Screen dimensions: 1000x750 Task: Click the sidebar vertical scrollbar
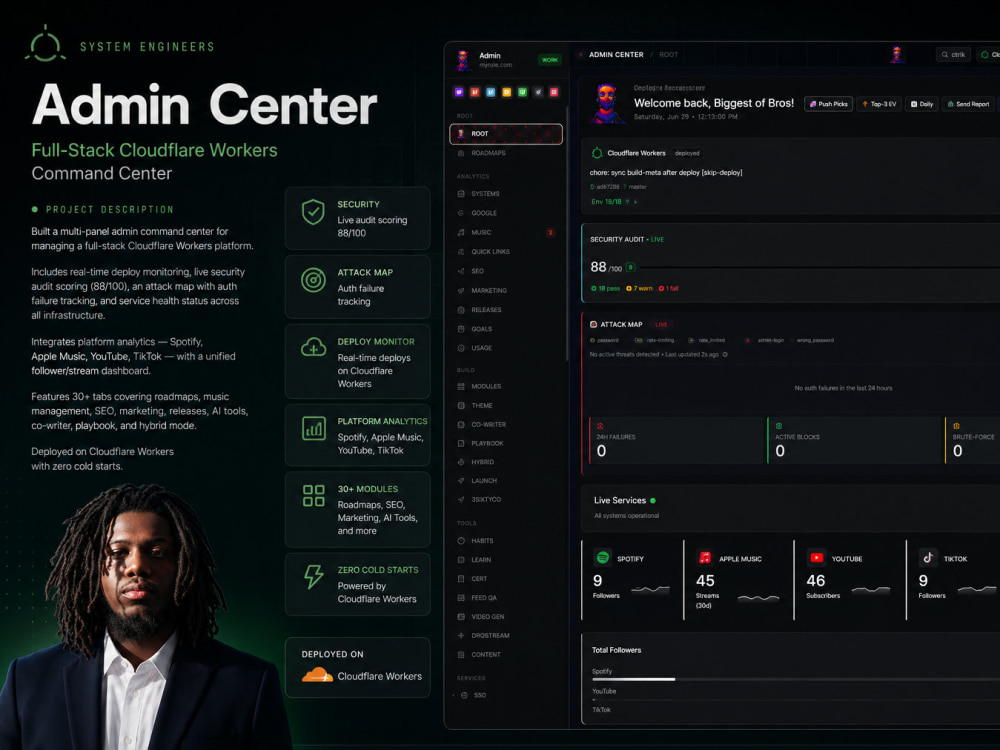coord(567,234)
